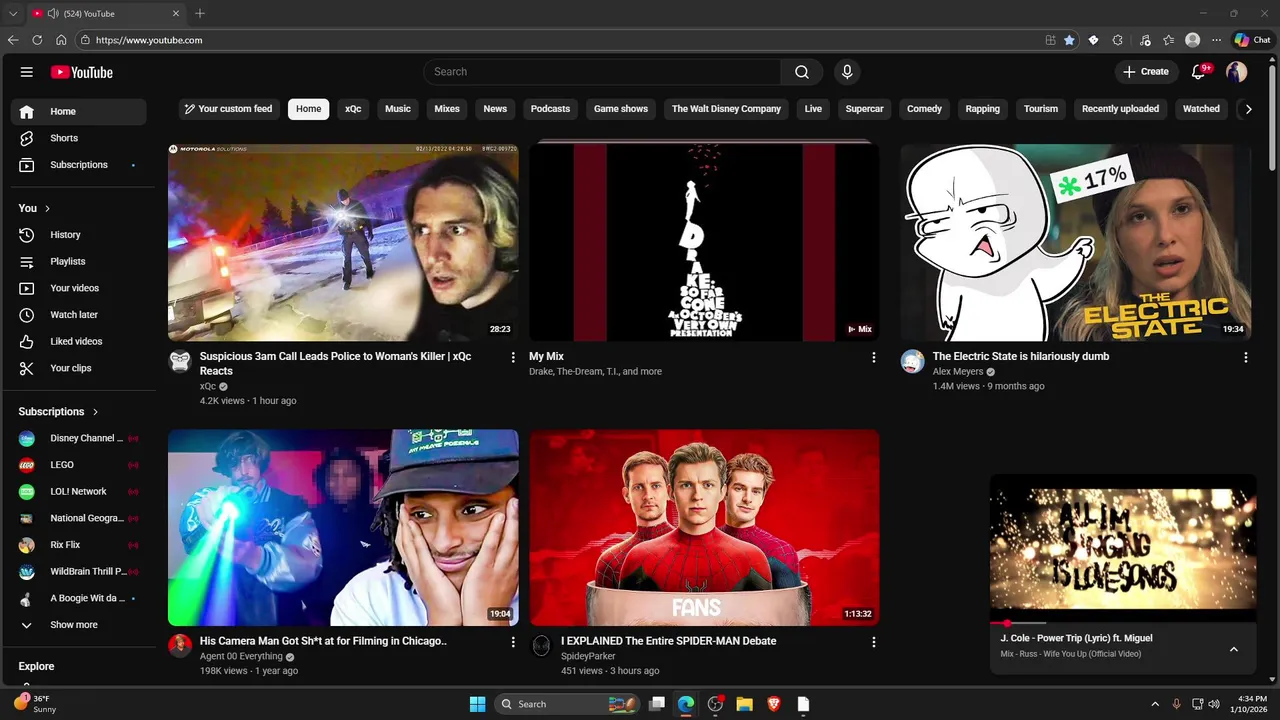Click the Create button
Screen dimensions: 1280x720
[1146, 72]
